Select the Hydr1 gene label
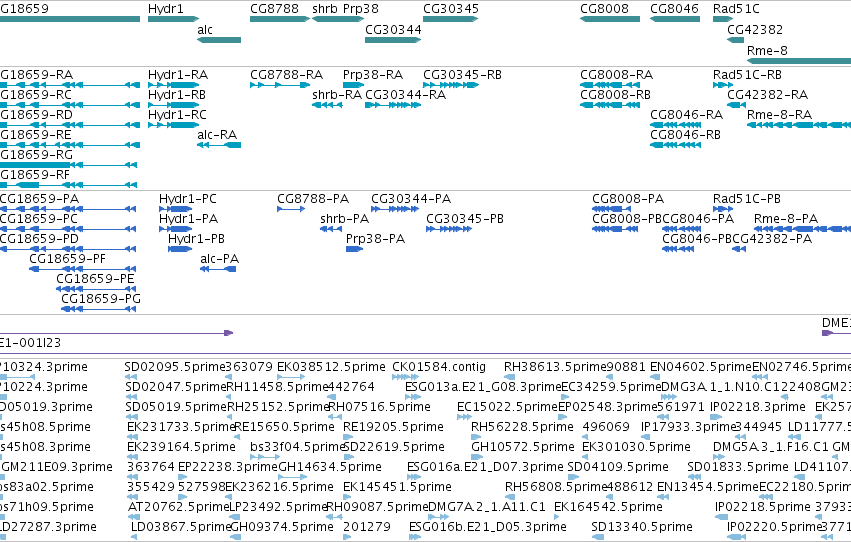The image size is (851, 542). pos(166,9)
